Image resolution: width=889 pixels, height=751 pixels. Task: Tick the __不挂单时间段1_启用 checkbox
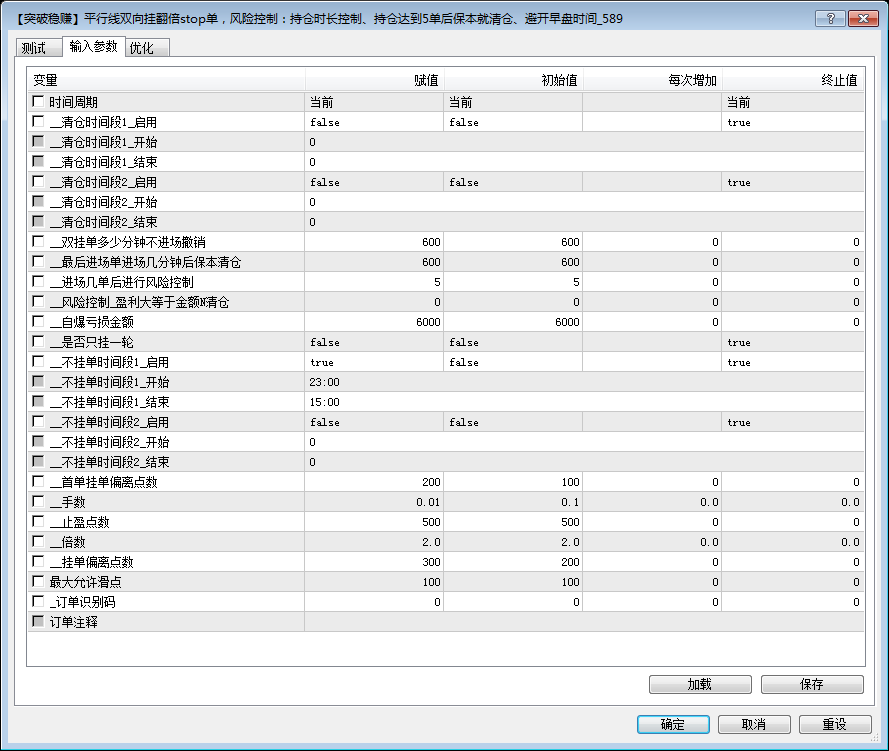coord(38,361)
